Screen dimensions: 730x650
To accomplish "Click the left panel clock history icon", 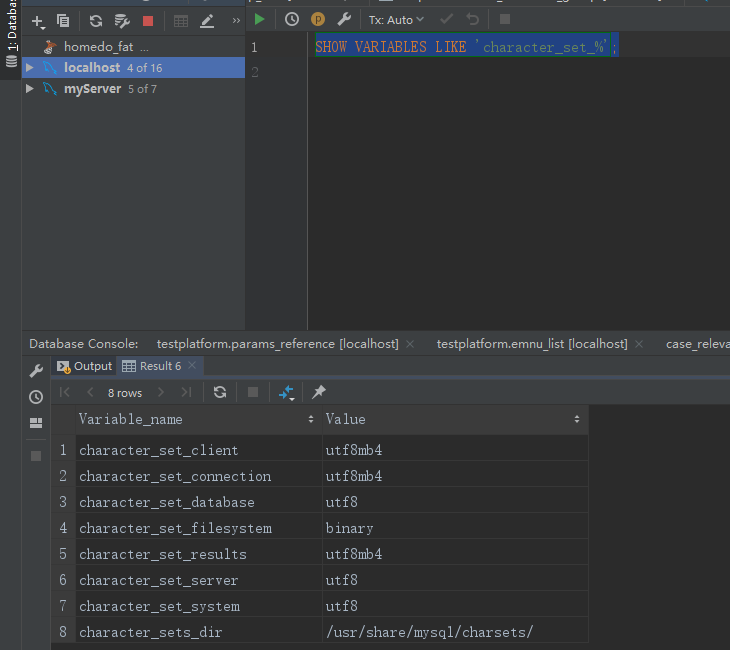I will click(x=36, y=397).
